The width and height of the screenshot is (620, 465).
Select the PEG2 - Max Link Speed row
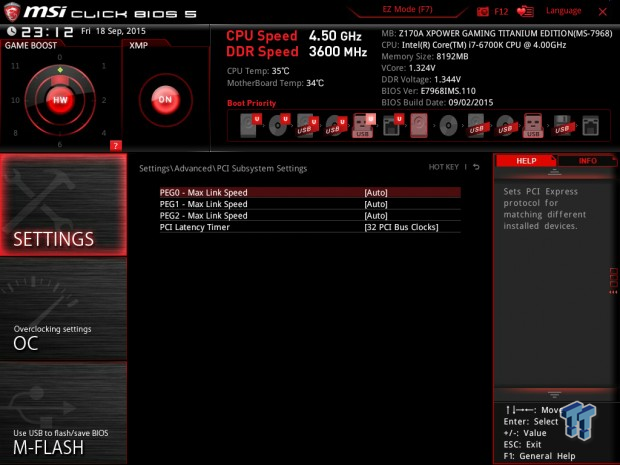point(310,215)
